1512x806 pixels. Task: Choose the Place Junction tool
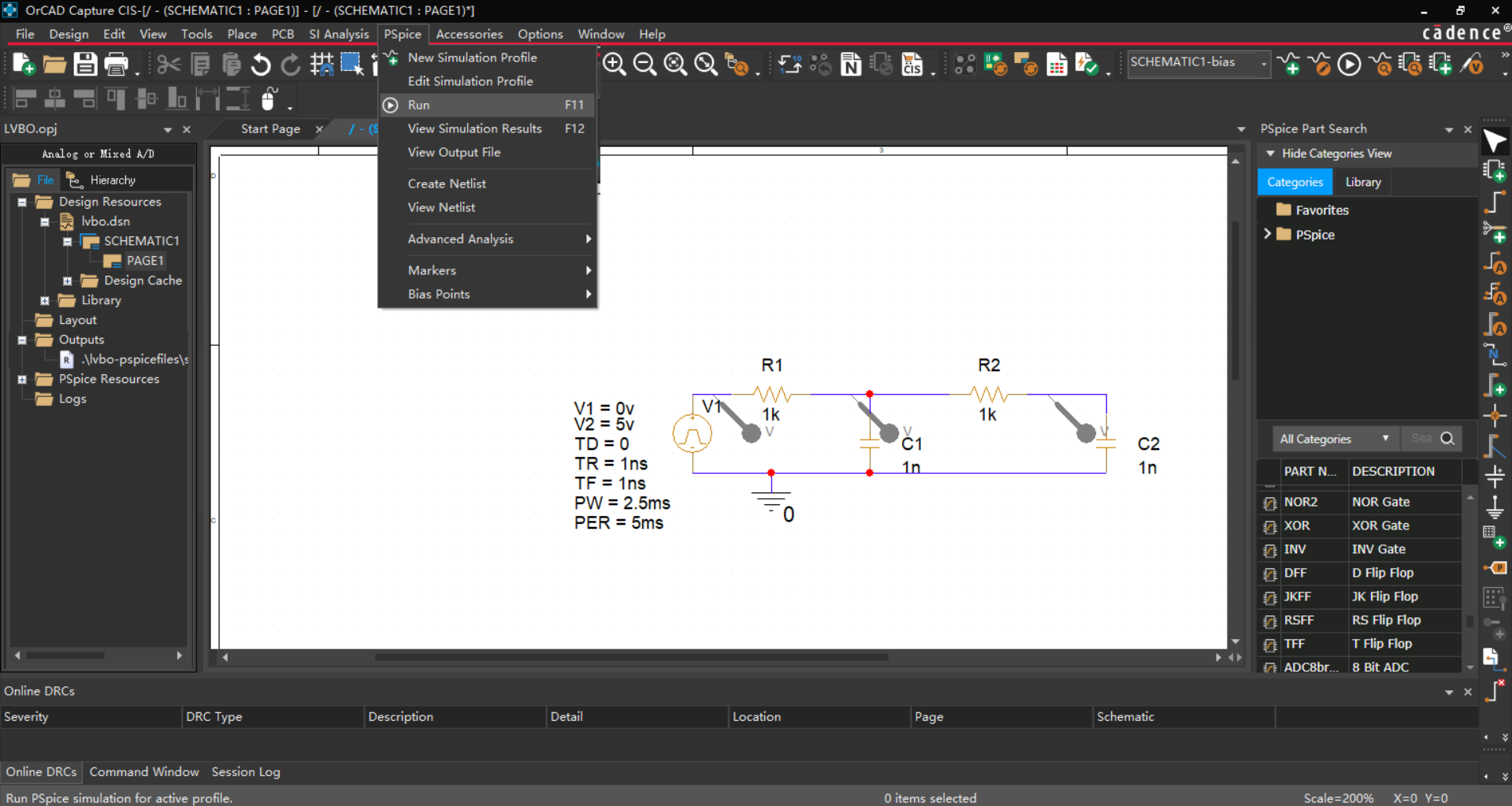coord(1495,416)
